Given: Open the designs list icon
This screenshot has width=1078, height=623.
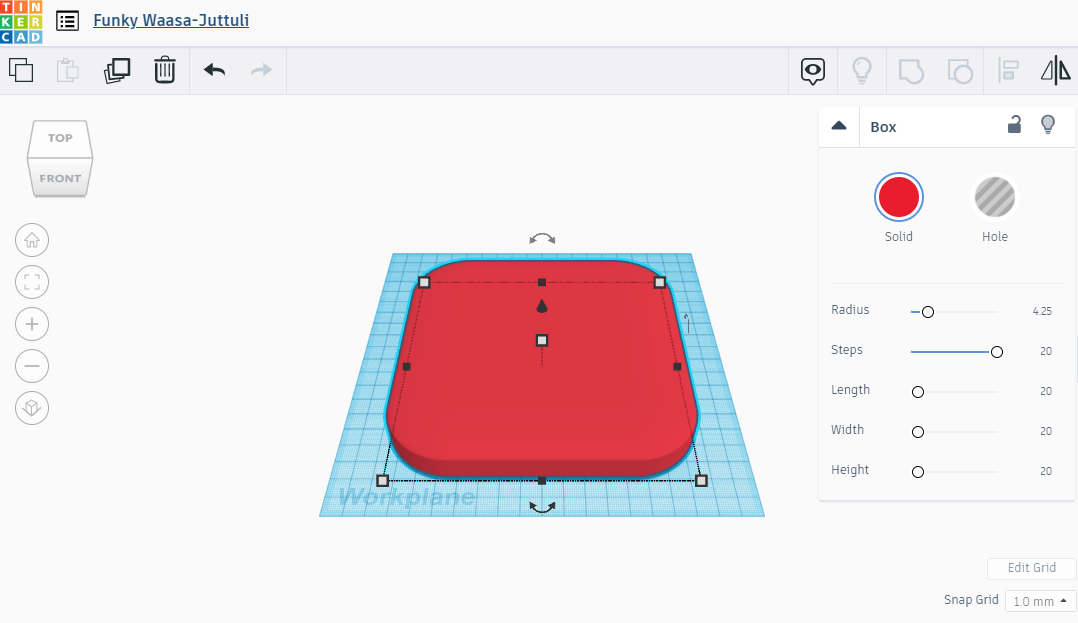Looking at the screenshot, I should pos(67,21).
